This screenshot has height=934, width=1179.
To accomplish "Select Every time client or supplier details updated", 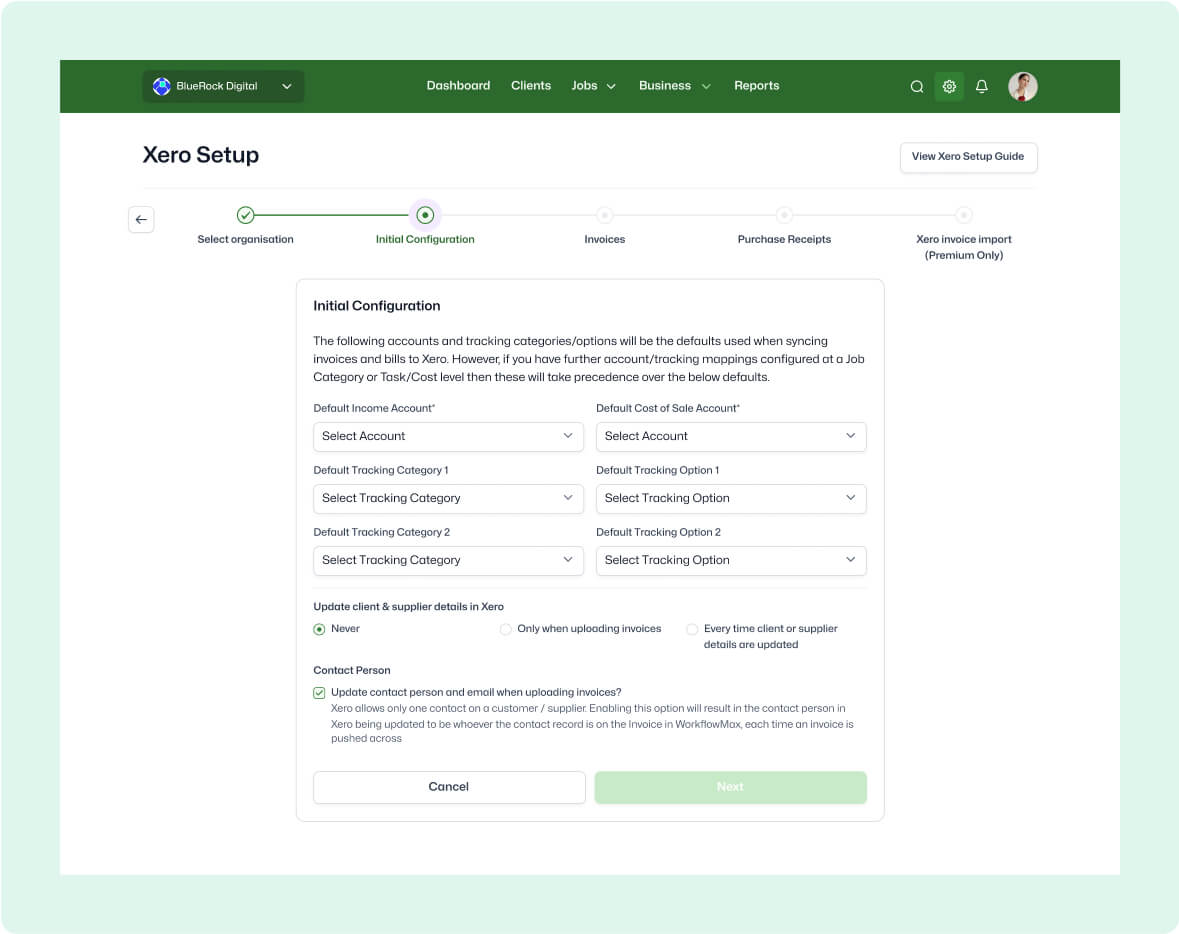I will pyautogui.click(x=693, y=629).
